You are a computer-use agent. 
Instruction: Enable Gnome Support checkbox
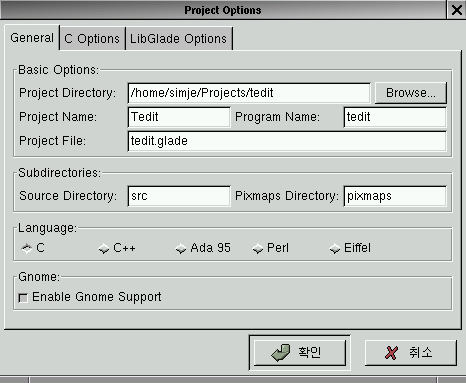coord(23,298)
